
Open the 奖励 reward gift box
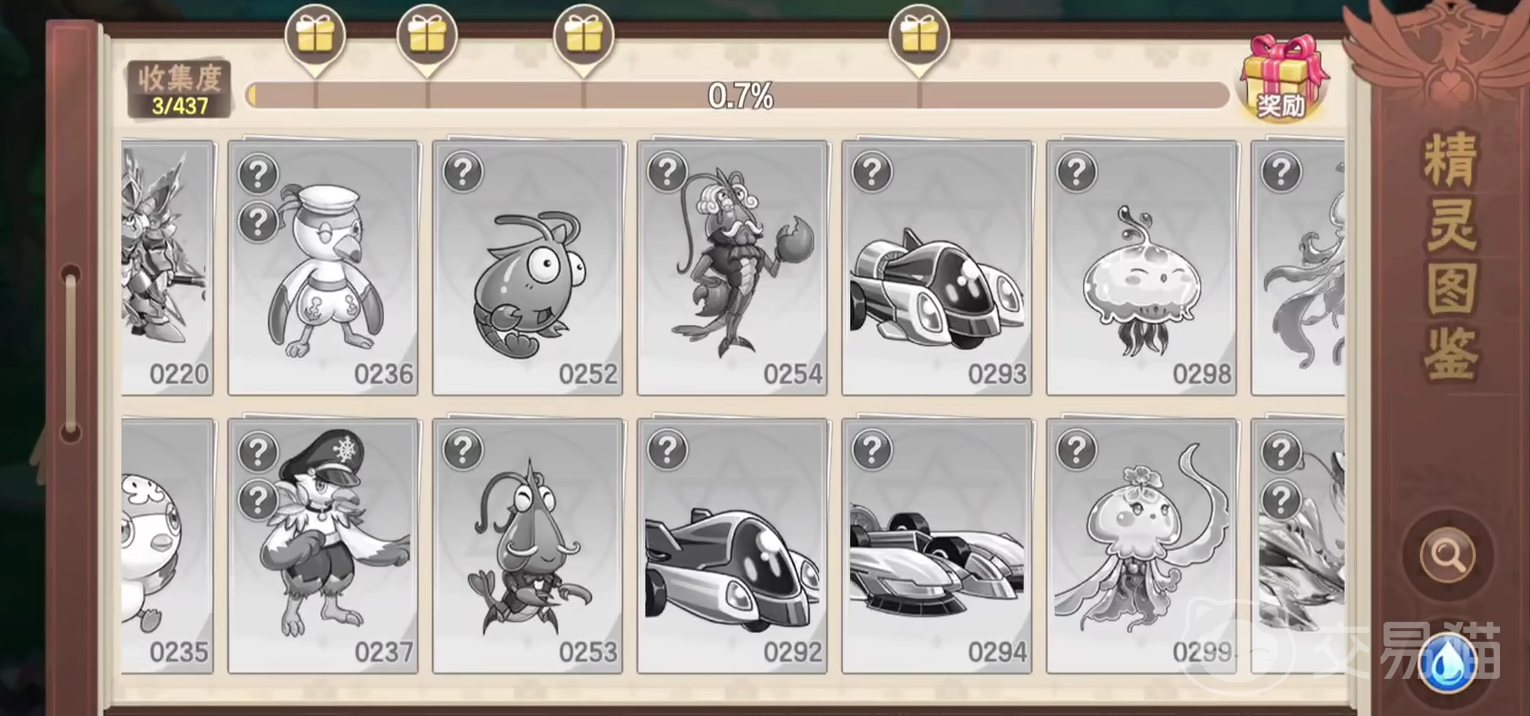(x=1283, y=78)
